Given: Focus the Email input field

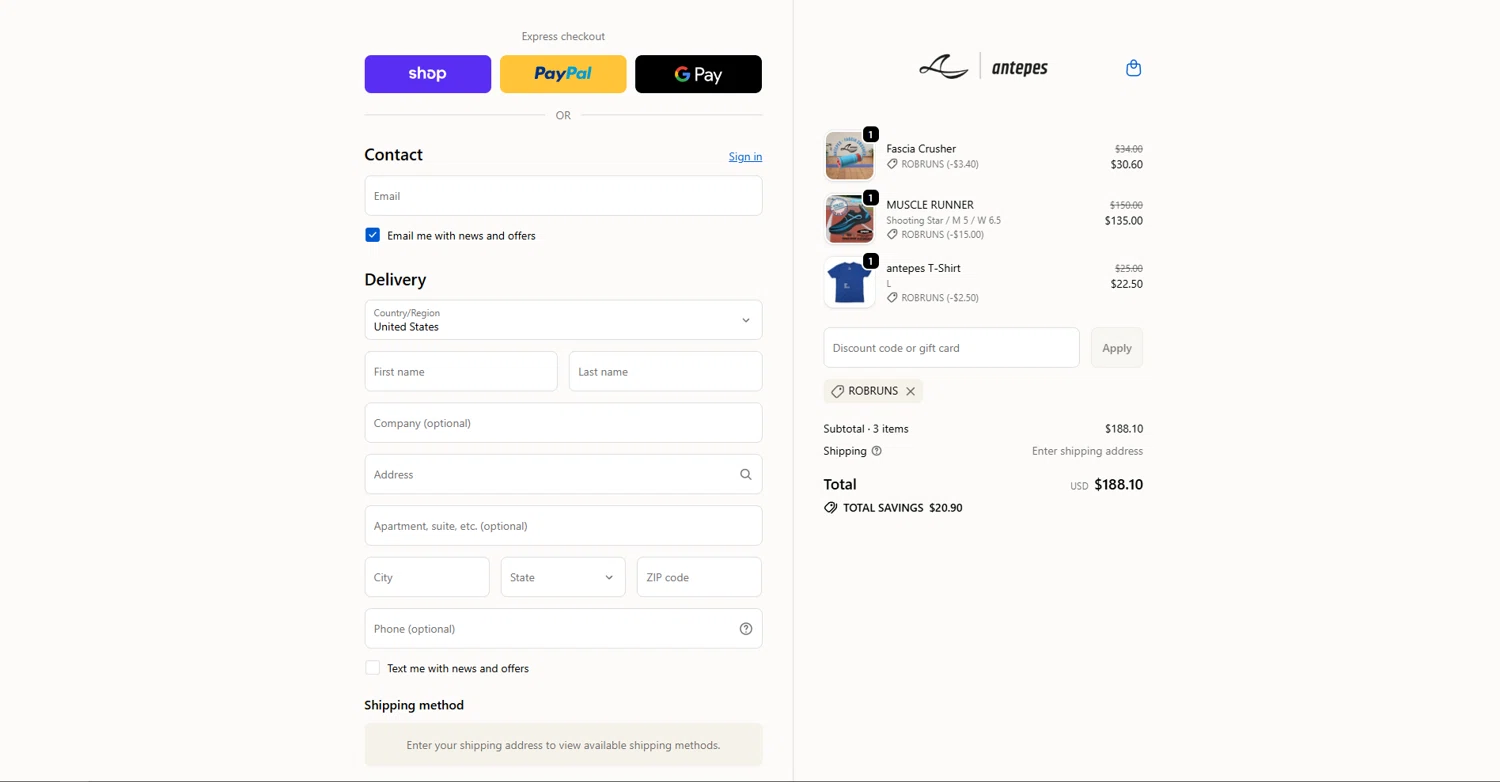Looking at the screenshot, I should click(x=563, y=196).
